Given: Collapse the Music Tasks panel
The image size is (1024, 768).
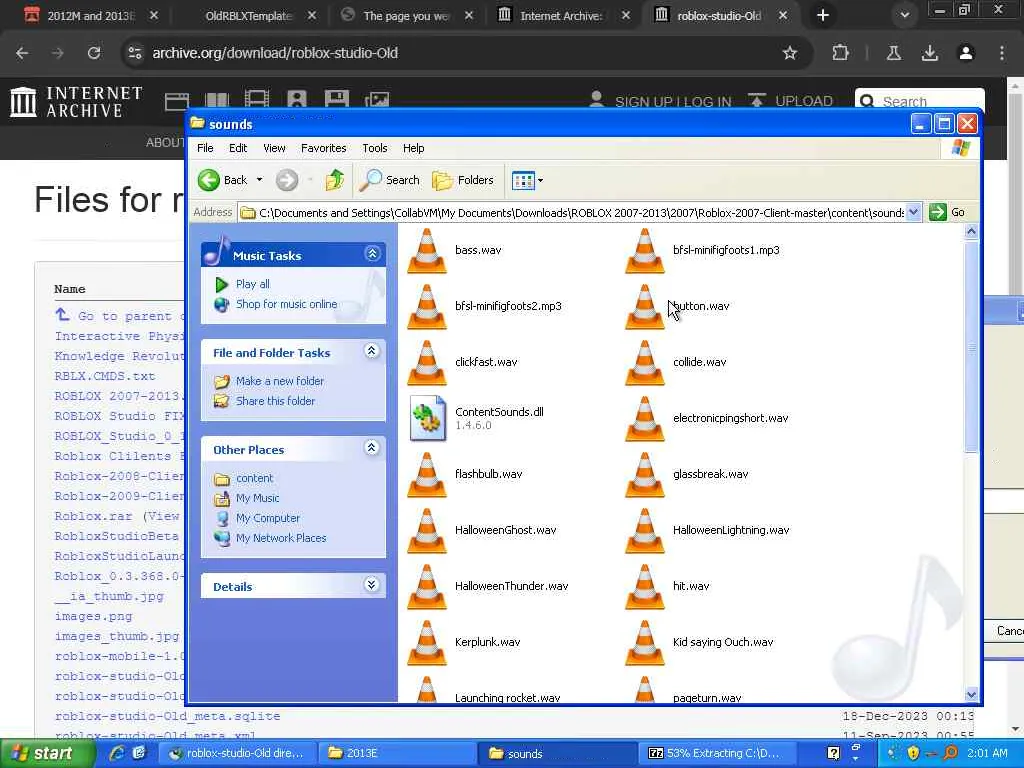Looking at the screenshot, I should pos(372,253).
